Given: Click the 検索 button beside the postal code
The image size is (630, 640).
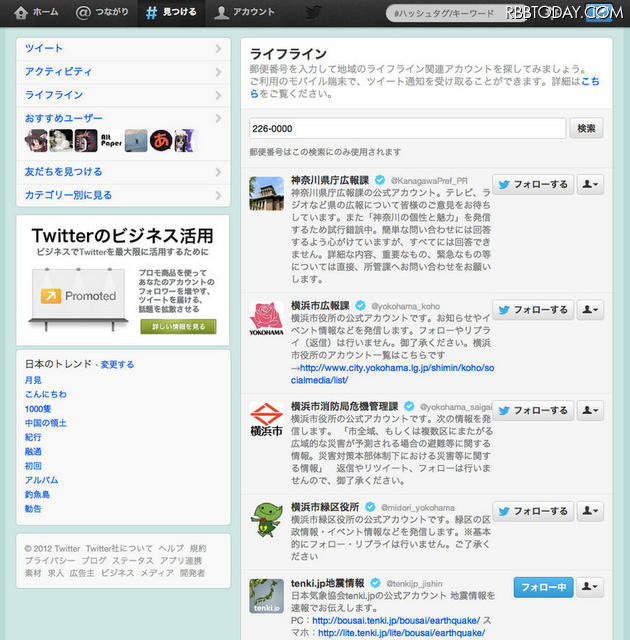Looking at the screenshot, I should [586, 129].
